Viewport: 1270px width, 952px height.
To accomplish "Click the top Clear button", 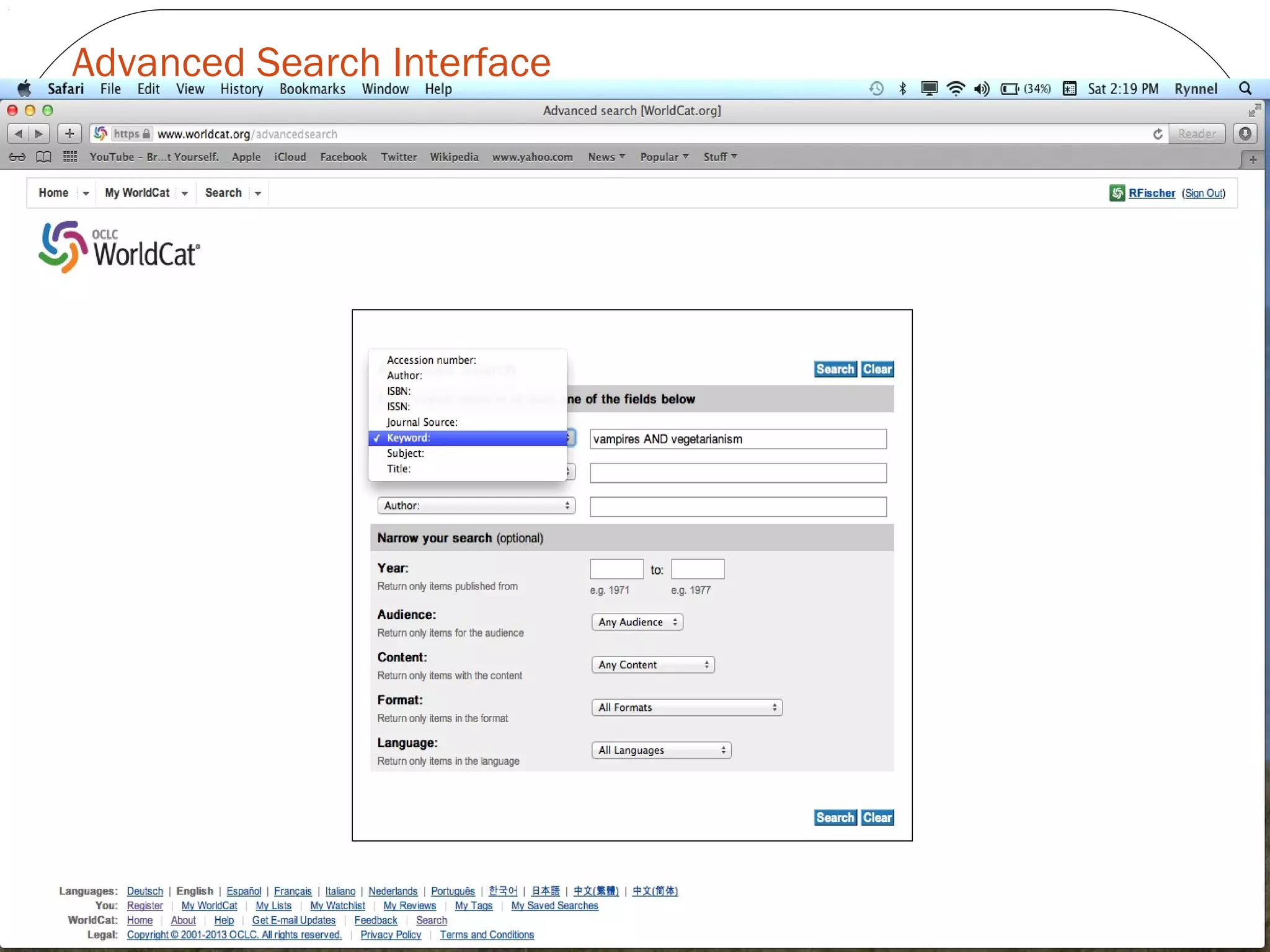I will coord(877,369).
